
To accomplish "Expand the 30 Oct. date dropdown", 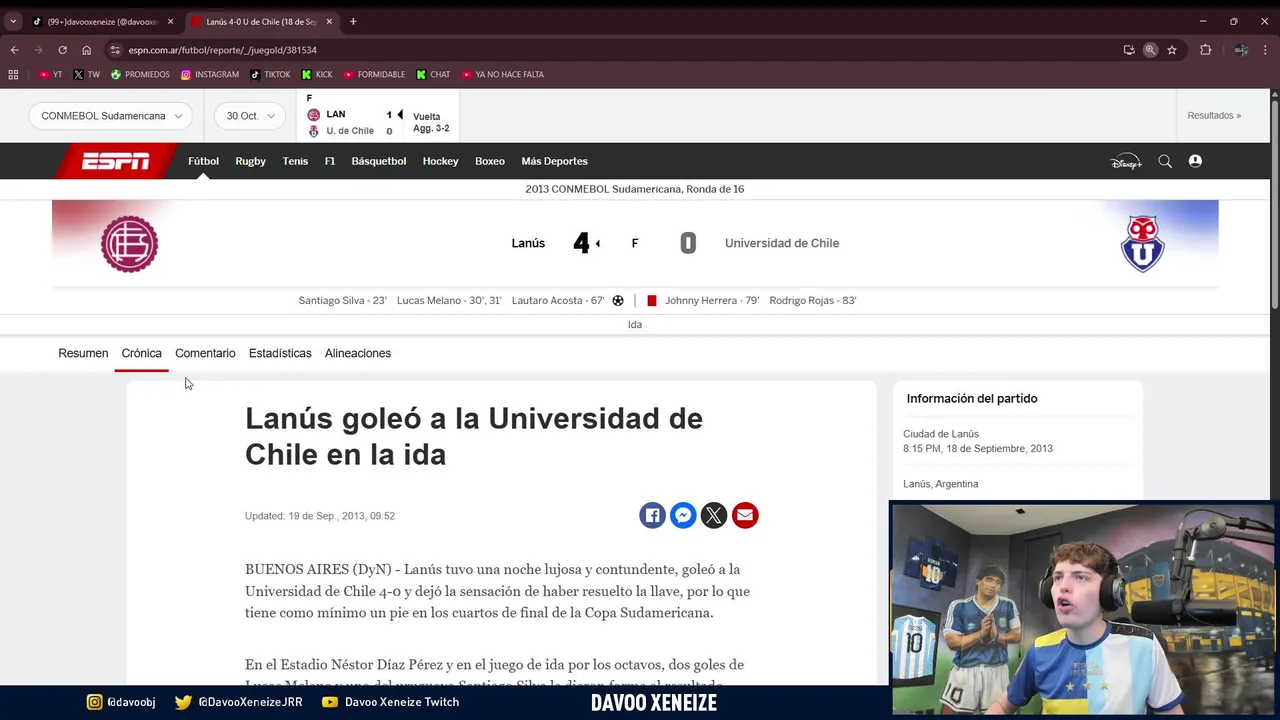I will click(x=250, y=116).
